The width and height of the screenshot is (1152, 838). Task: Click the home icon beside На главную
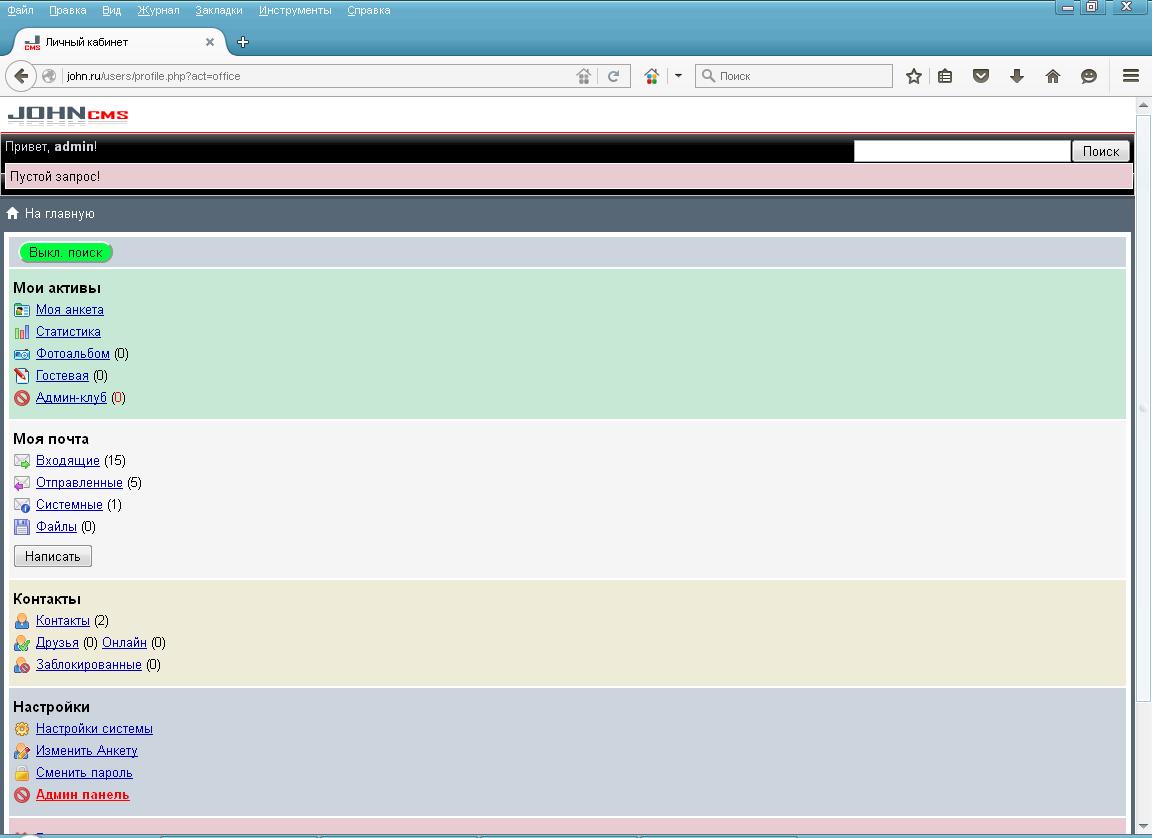point(12,214)
